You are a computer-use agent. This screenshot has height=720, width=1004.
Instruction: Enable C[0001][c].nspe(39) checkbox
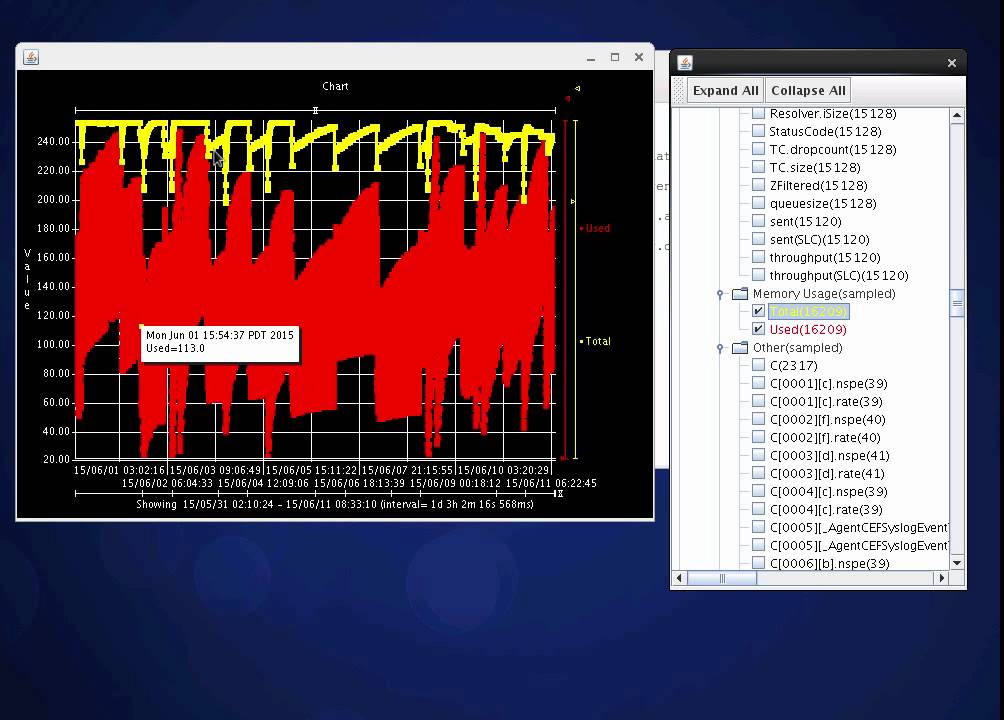coord(758,383)
